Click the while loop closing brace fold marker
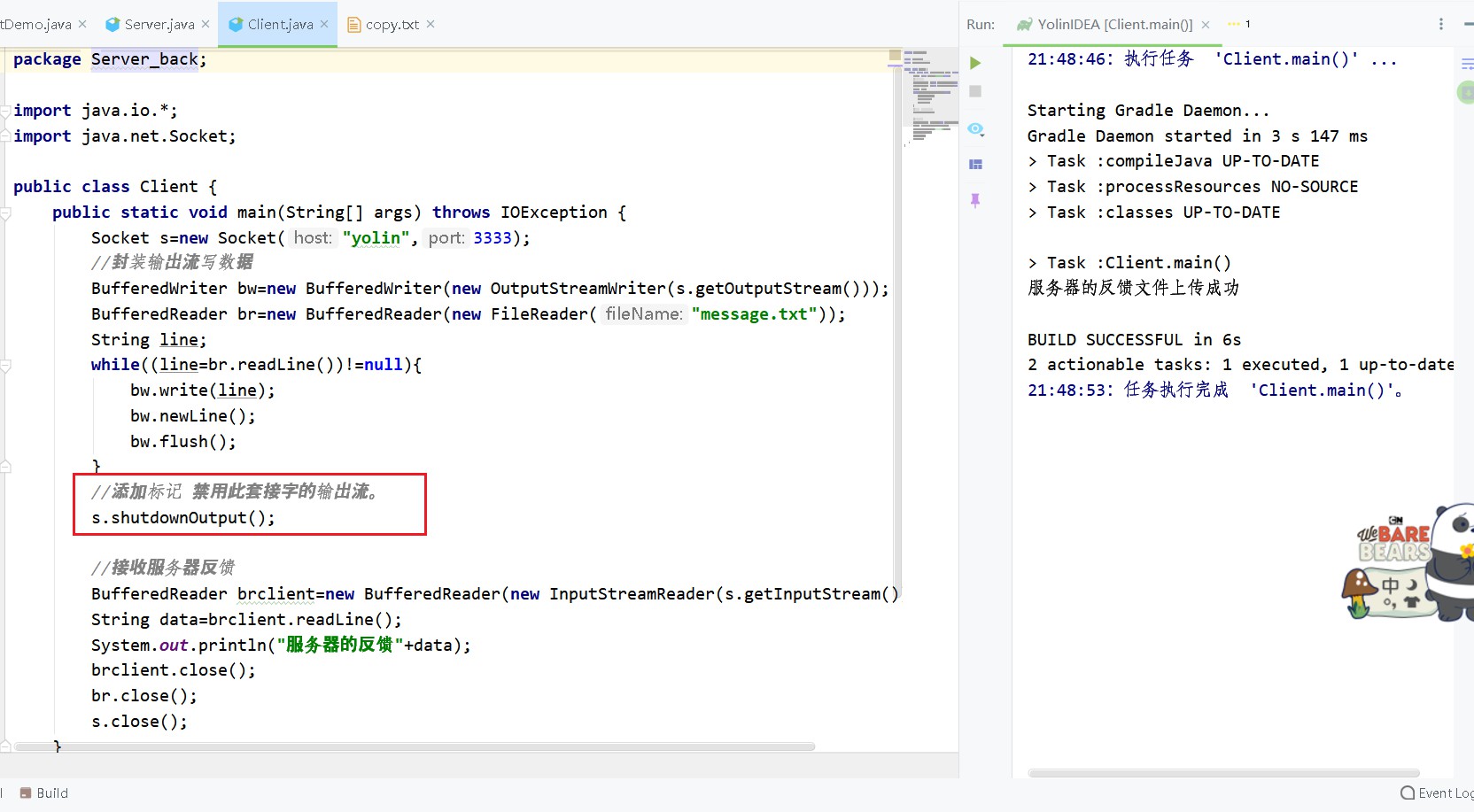Viewport: 1474px width, 812px height. (x=6, y=466)
